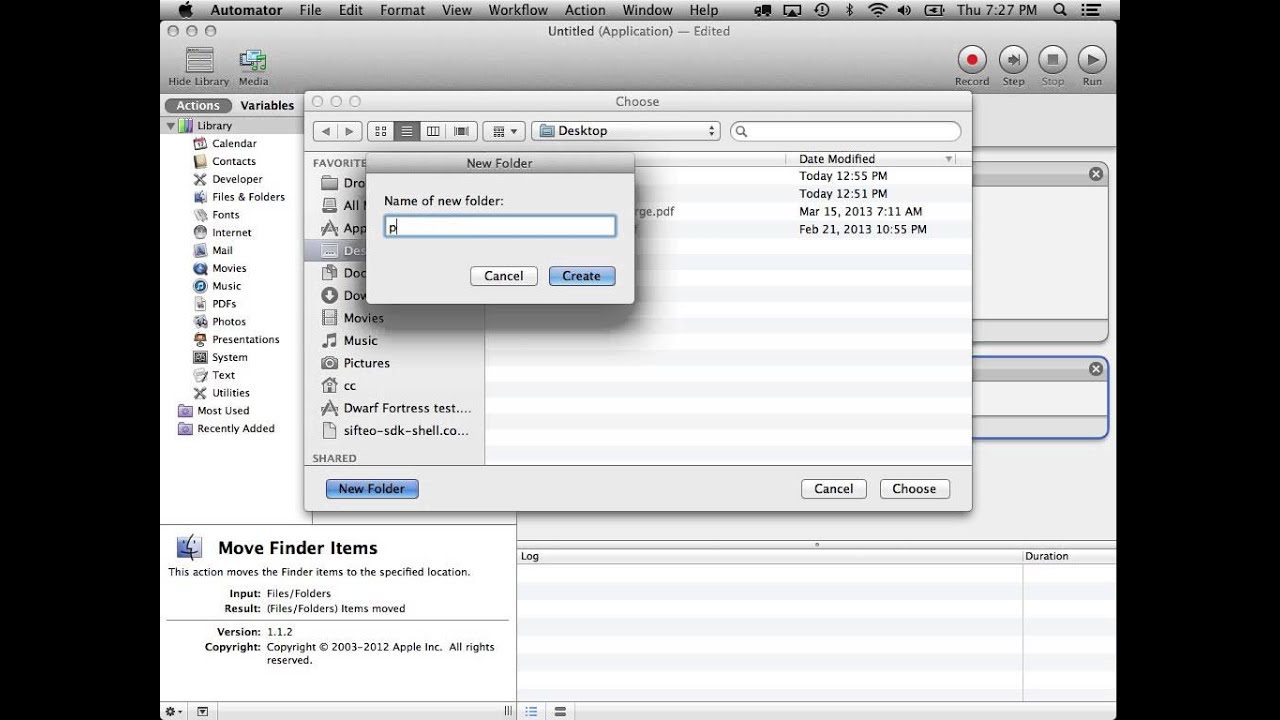1280x720 pixels.
Task: Open the Automator app menu
Action: coord(245,10)
